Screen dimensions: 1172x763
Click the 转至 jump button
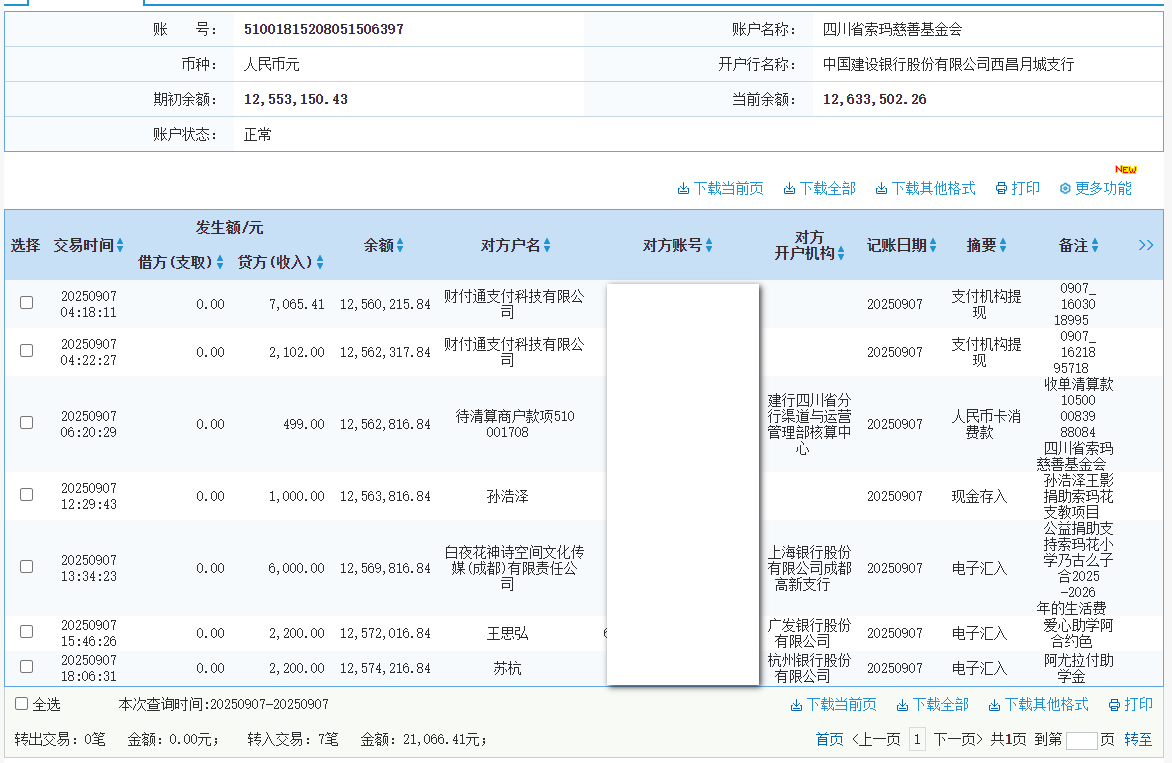coord(1138,740)
